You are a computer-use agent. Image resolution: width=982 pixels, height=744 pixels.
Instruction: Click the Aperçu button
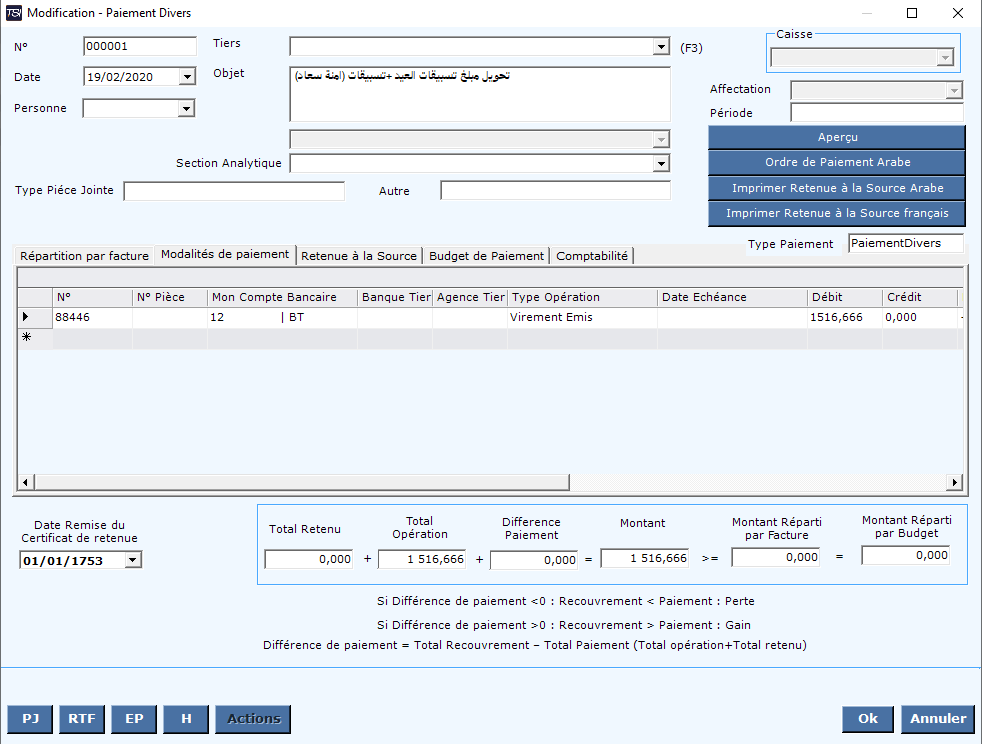(836, 137)
